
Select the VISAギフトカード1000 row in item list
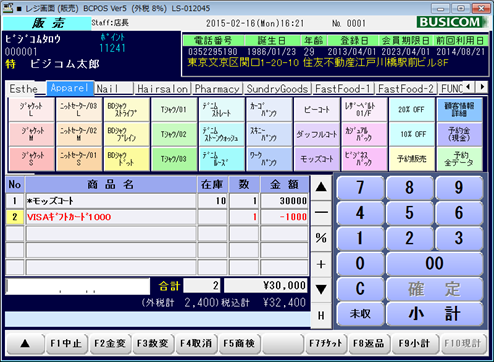(157, 217)
